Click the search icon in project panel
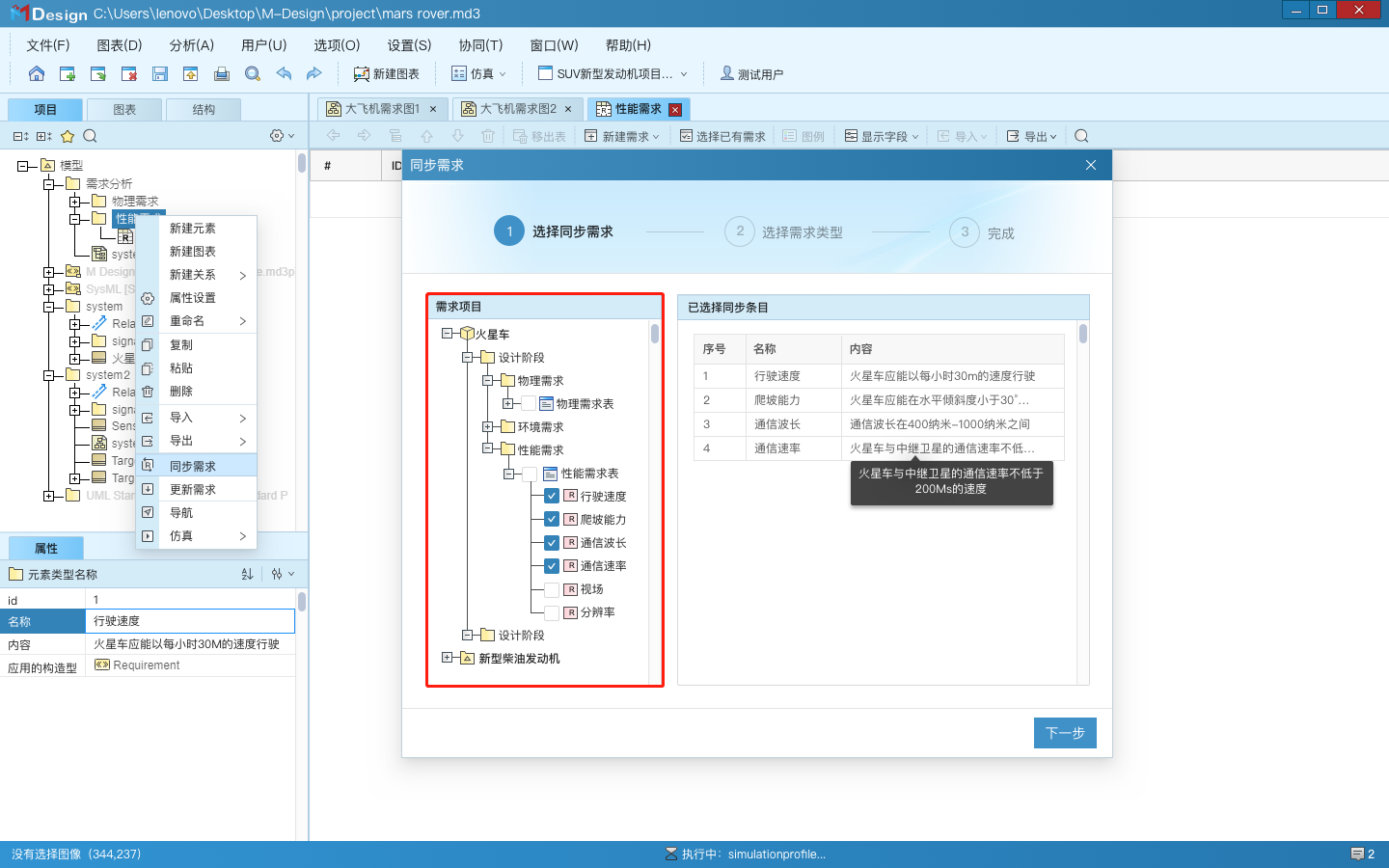This screenshot has height=868, width=1389. tap(91, 136)
